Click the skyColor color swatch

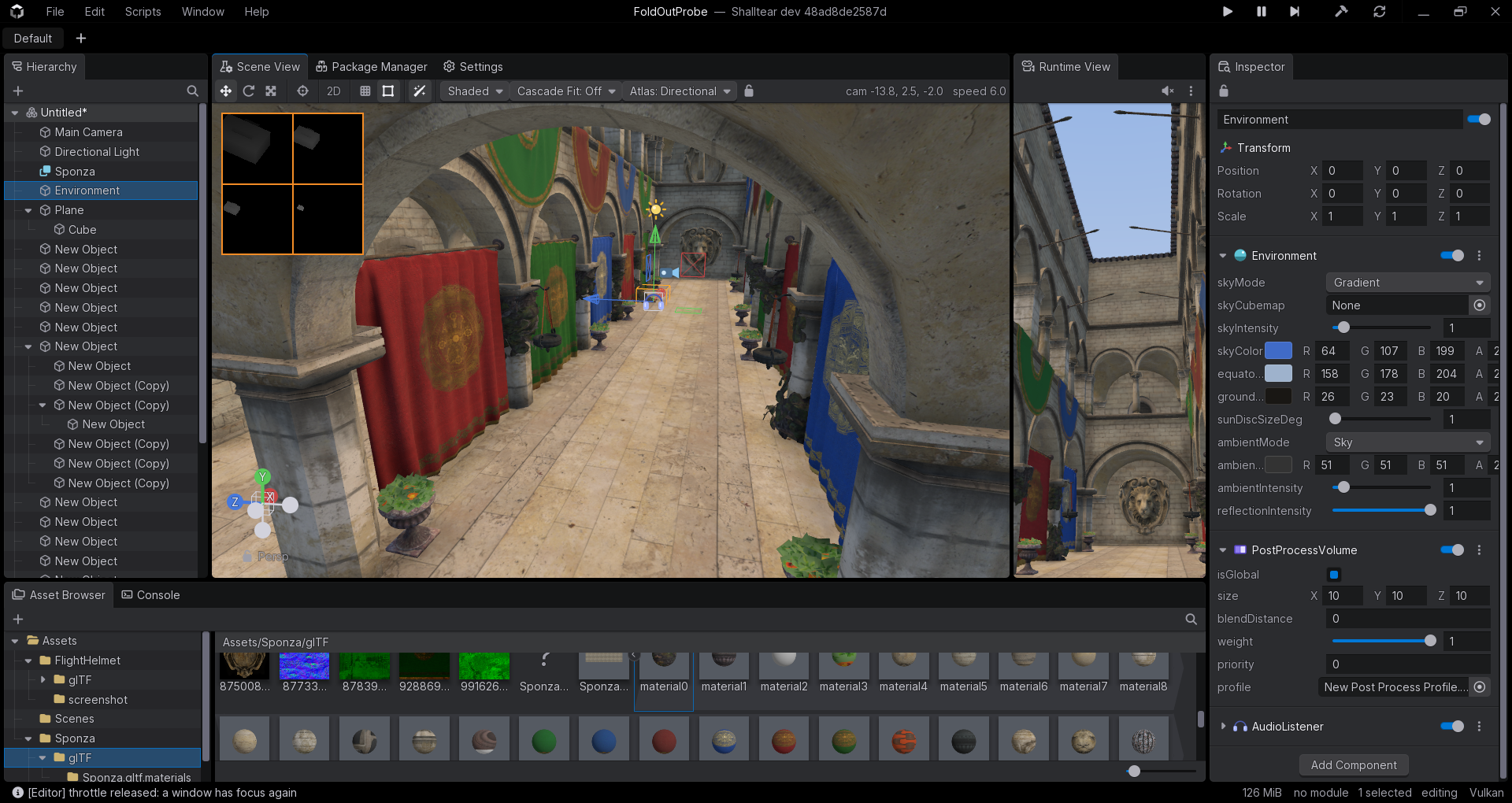(1278, 351)
